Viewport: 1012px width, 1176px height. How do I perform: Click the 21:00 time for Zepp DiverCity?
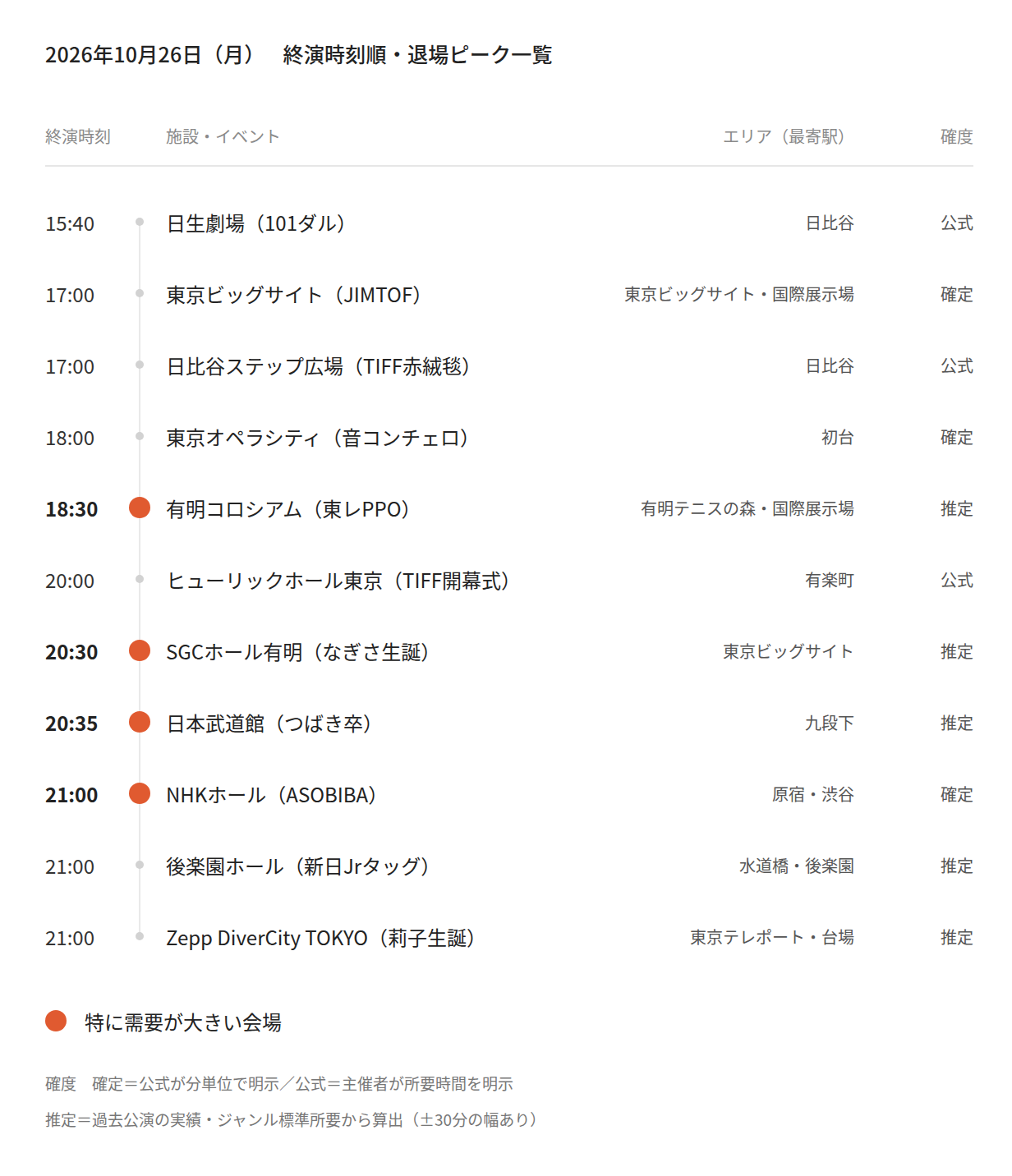(70, 938)
